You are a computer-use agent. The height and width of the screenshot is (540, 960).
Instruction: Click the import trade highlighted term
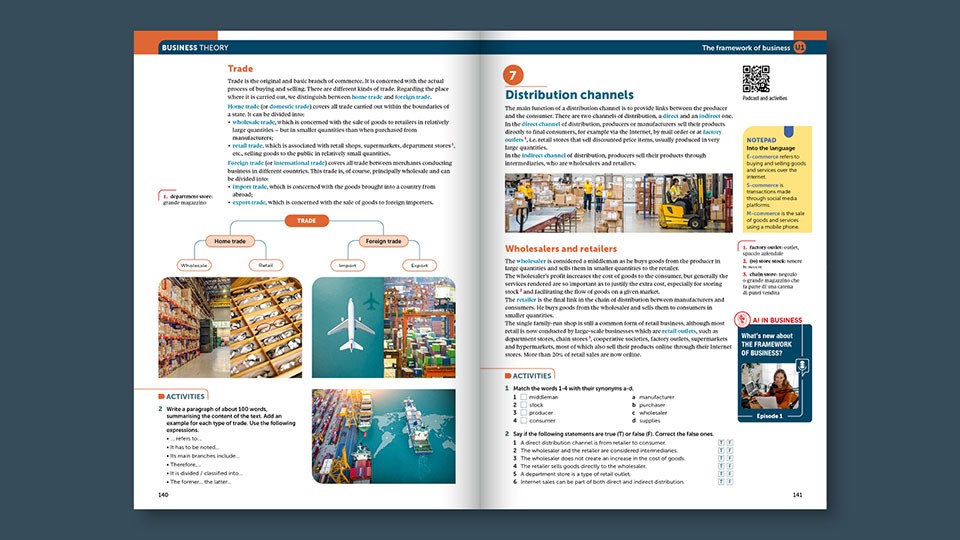coord(250,186)
